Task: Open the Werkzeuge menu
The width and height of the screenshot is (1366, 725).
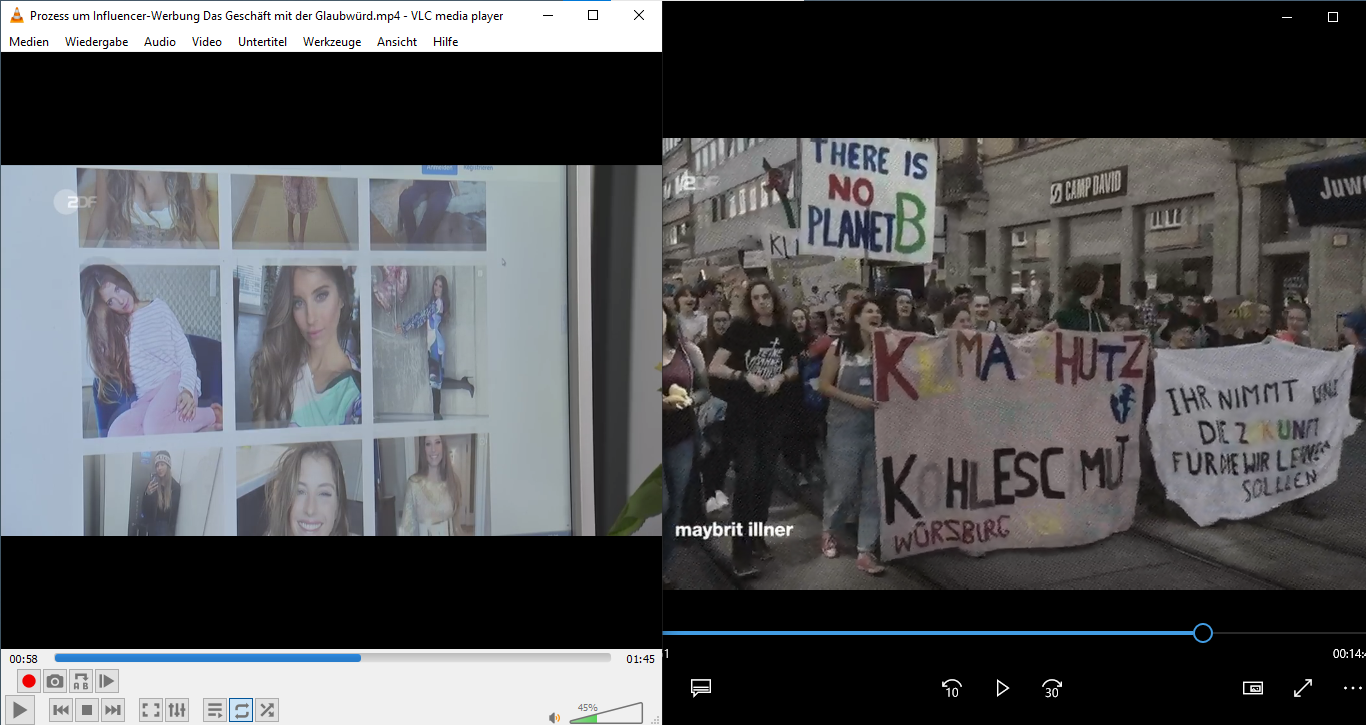Action: pyautogui.click(x=332, y=42)
